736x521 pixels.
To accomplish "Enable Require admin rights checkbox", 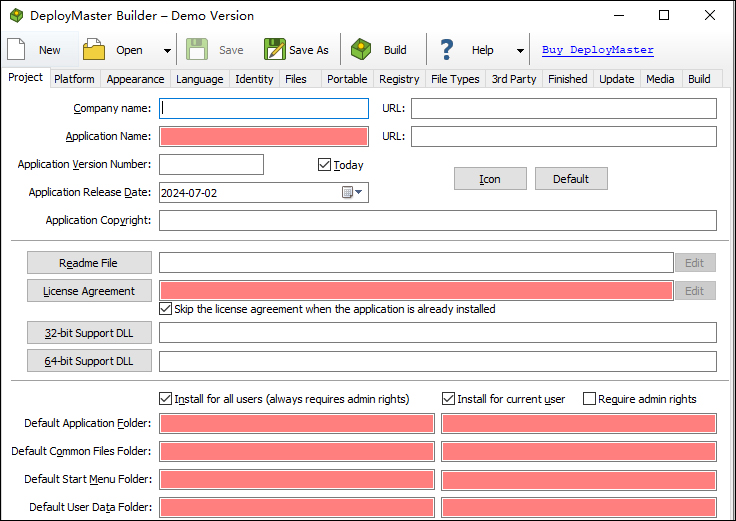I will tap(589, 399).
